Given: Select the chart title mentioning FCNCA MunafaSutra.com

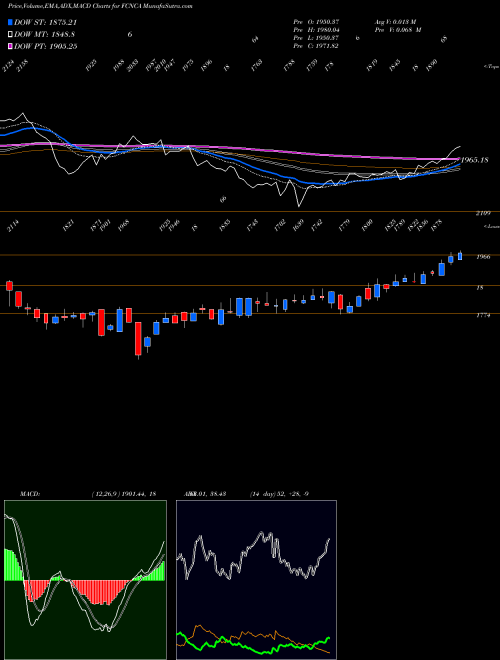Looking at the screenshot, I should (100, 7).
